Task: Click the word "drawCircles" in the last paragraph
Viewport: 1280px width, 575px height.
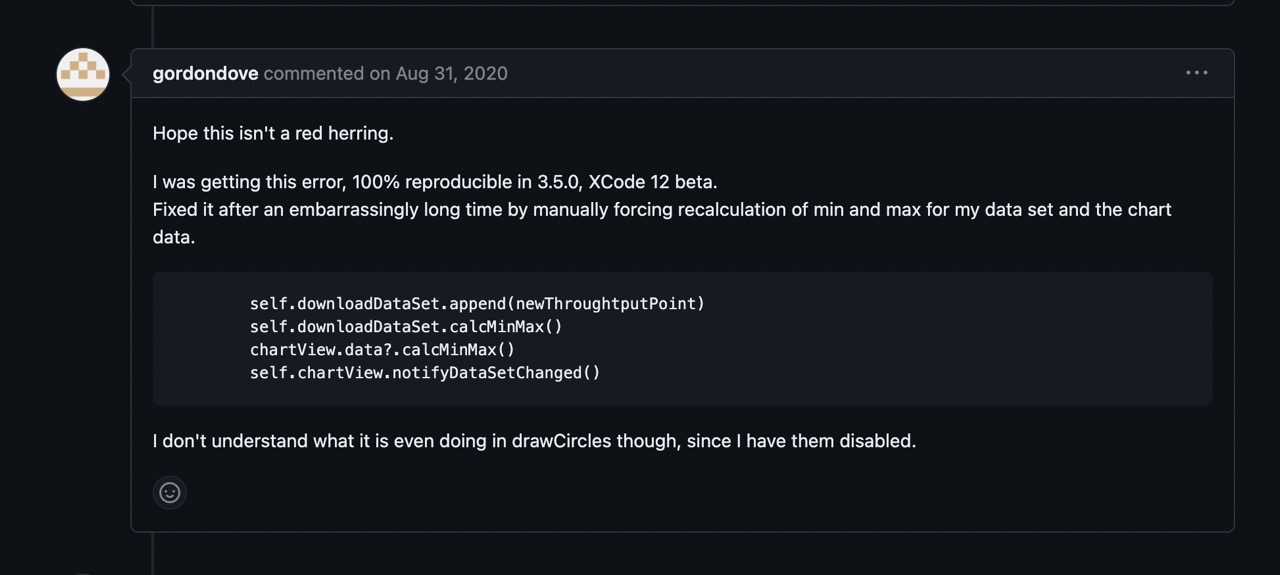Action: (x=561, y=441)
